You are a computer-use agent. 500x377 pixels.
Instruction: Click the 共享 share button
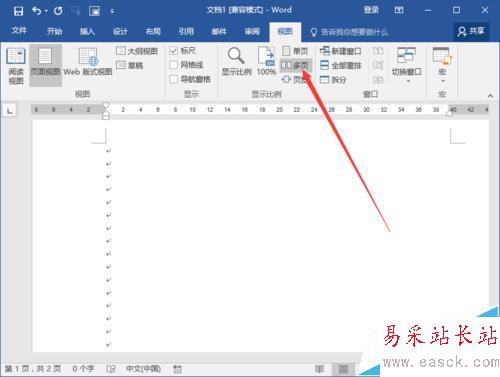coord(471,32)
